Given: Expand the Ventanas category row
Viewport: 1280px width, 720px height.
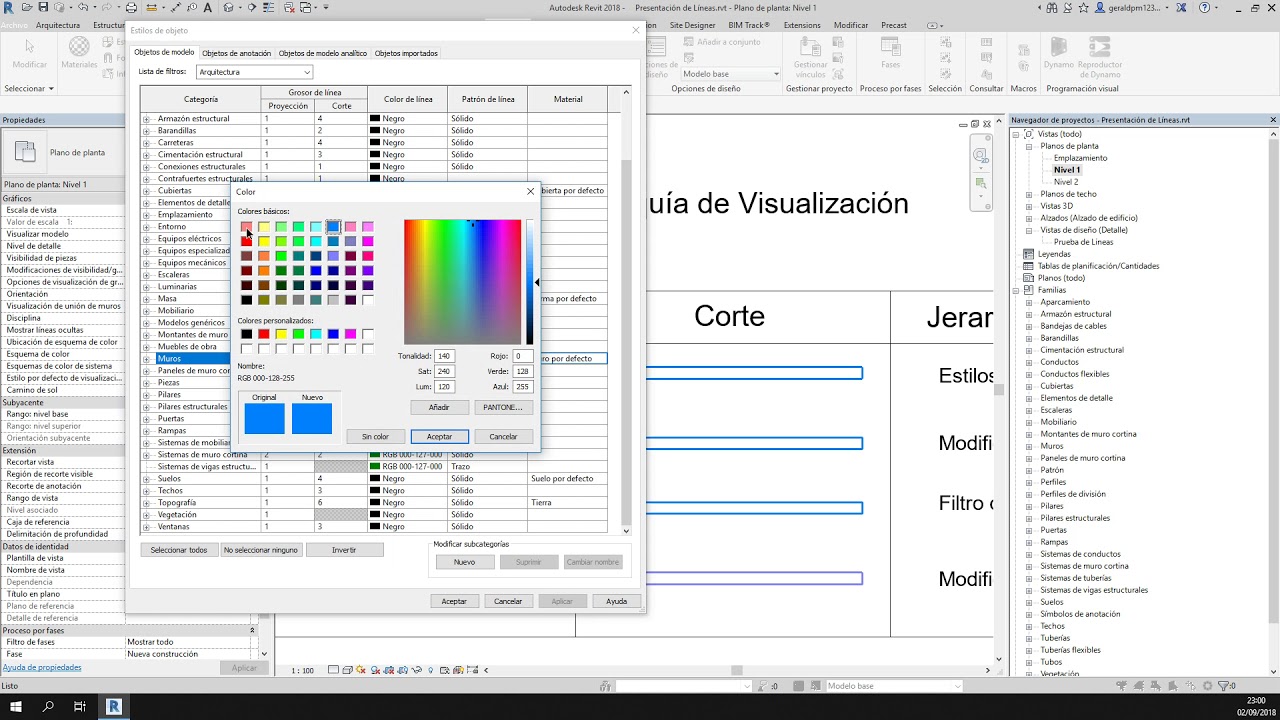Looking at the screenshot, I should (147, 527).
